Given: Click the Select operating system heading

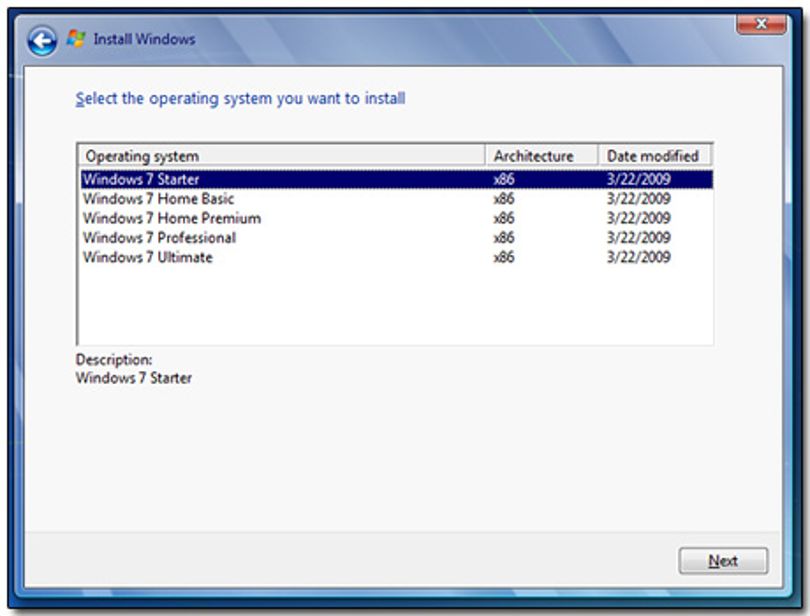Looking at the screenshot, I should click(x=240, y=98).
